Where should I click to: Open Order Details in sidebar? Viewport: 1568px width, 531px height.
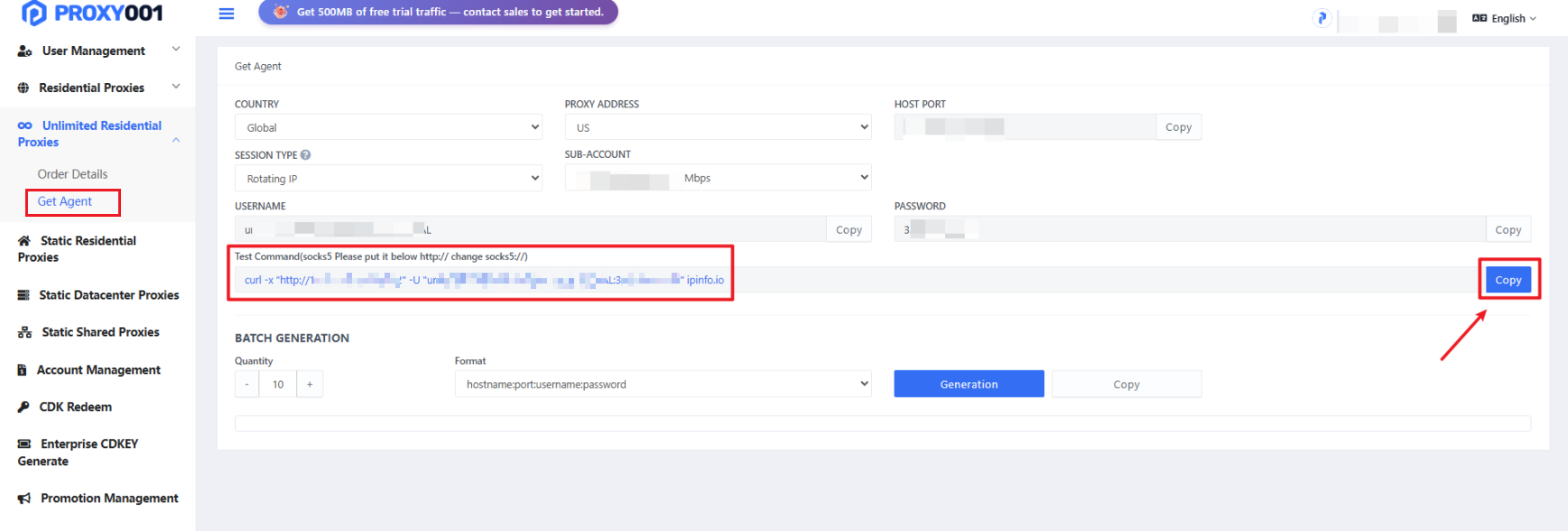[72, 174]
